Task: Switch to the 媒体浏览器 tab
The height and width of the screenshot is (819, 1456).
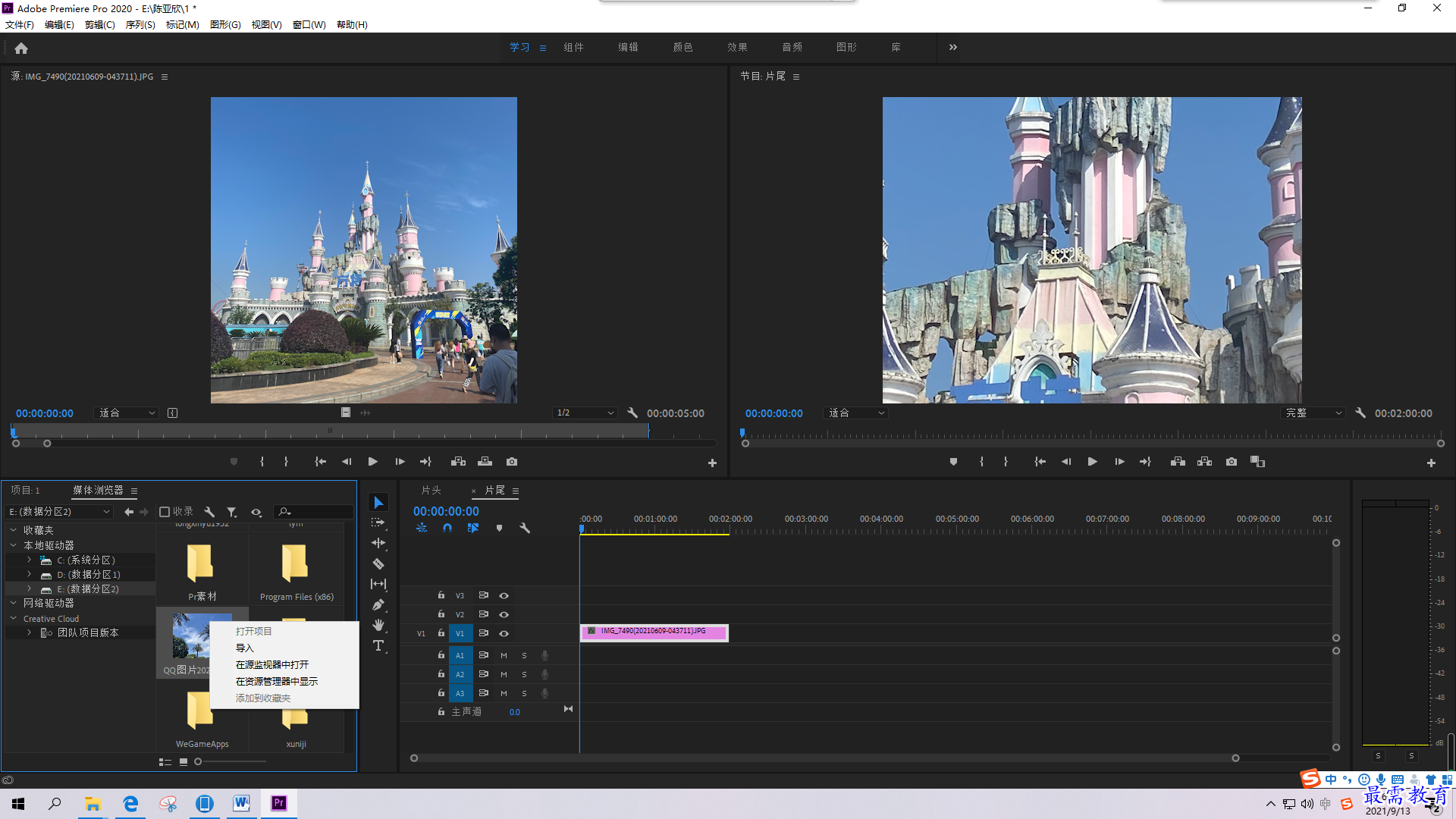Action: (98, 491)
